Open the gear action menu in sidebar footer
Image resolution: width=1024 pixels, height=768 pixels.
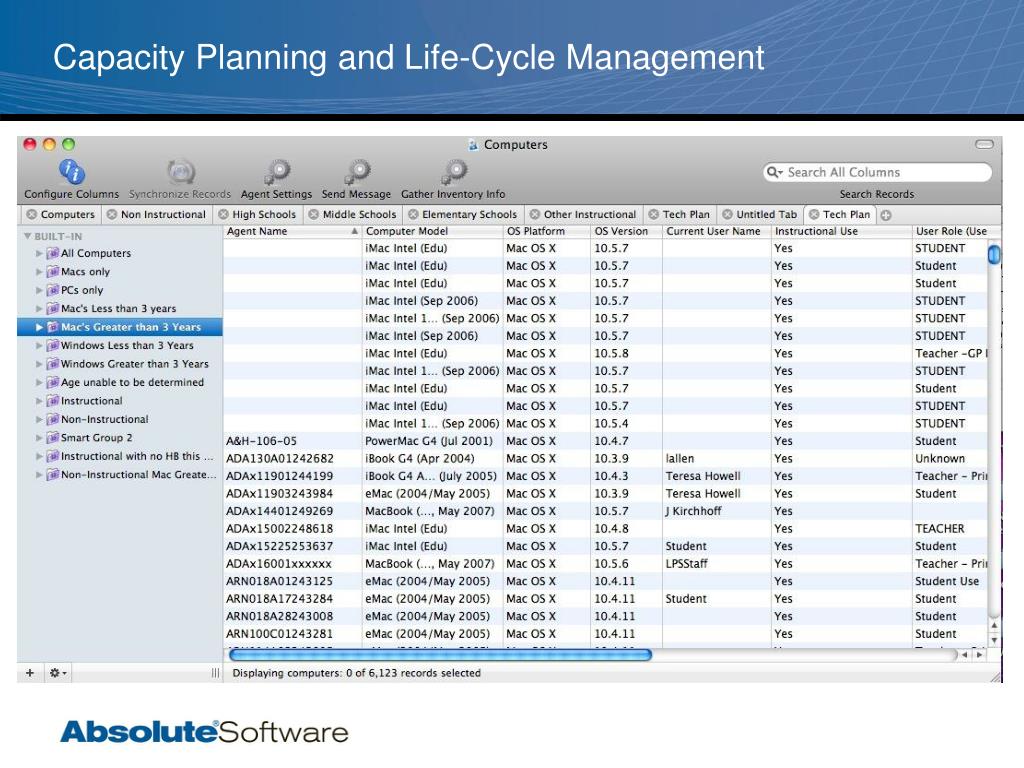coord(58,673)
